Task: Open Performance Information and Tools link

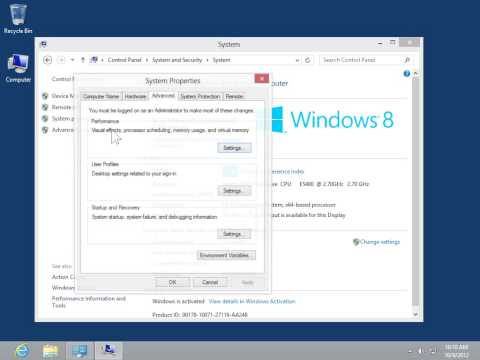Action: click(89, 302)
